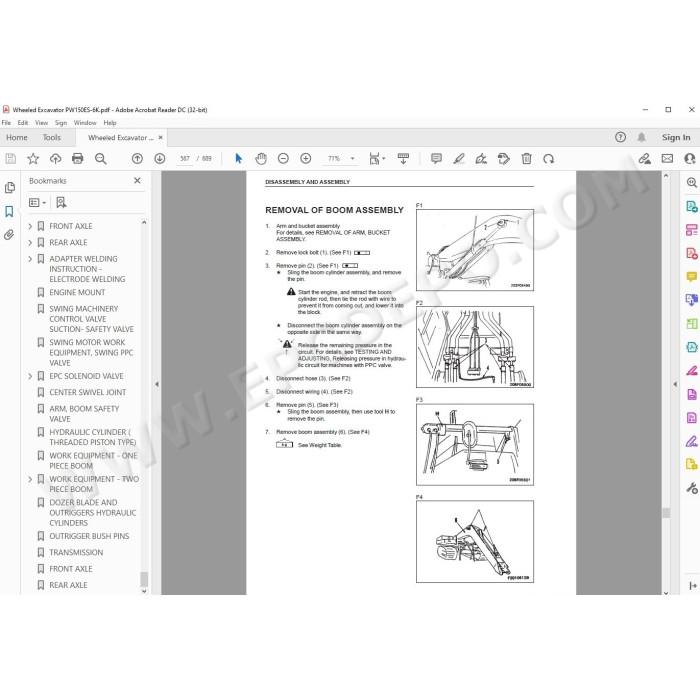This screenshot has height=700, width=700.
Task: Open bookmarks options dropdown
Action: point(38,202)
